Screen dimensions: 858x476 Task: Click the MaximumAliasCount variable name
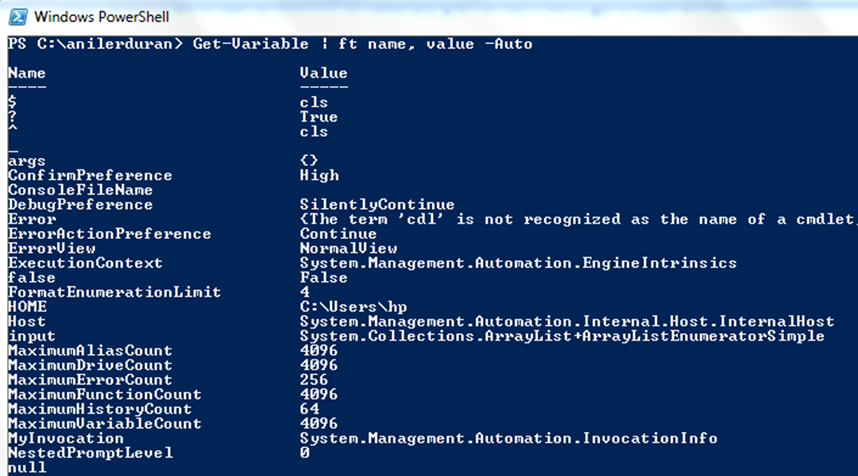tap(90, 351)
